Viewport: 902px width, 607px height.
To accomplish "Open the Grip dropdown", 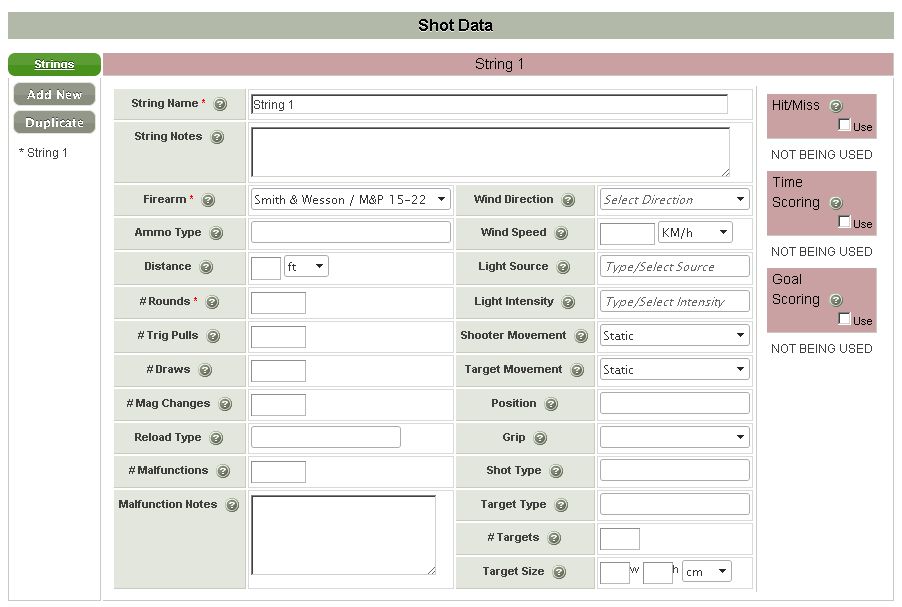I will pos(674,438).
